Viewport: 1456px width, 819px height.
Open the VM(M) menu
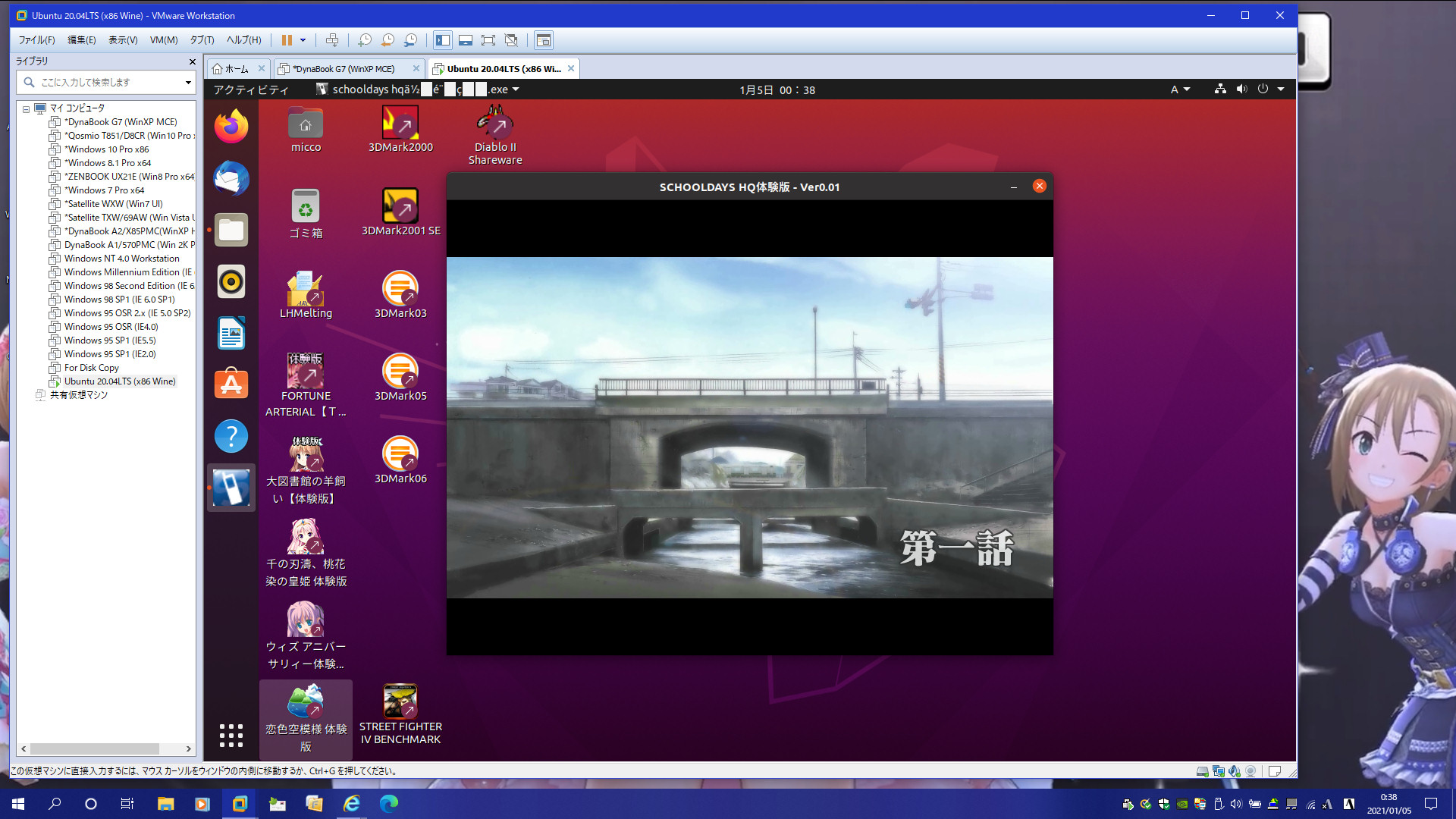(164, 40)
